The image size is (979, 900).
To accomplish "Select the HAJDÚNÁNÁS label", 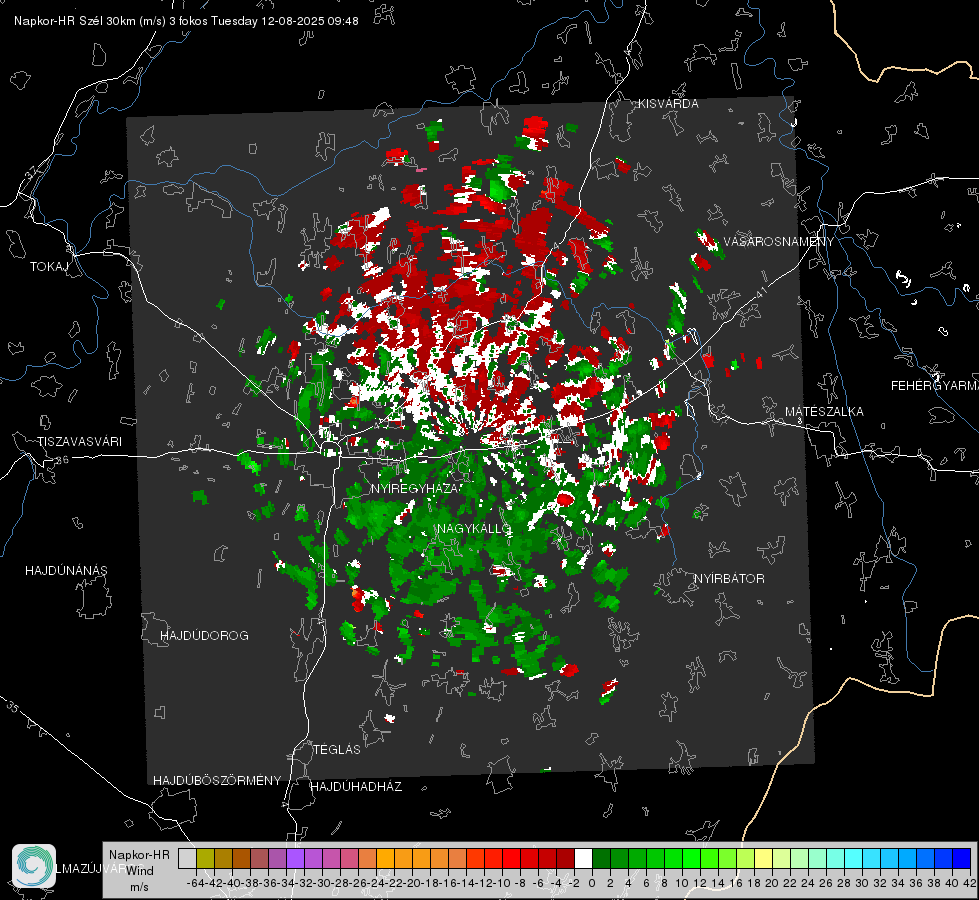I will click(x=66, y=571).
